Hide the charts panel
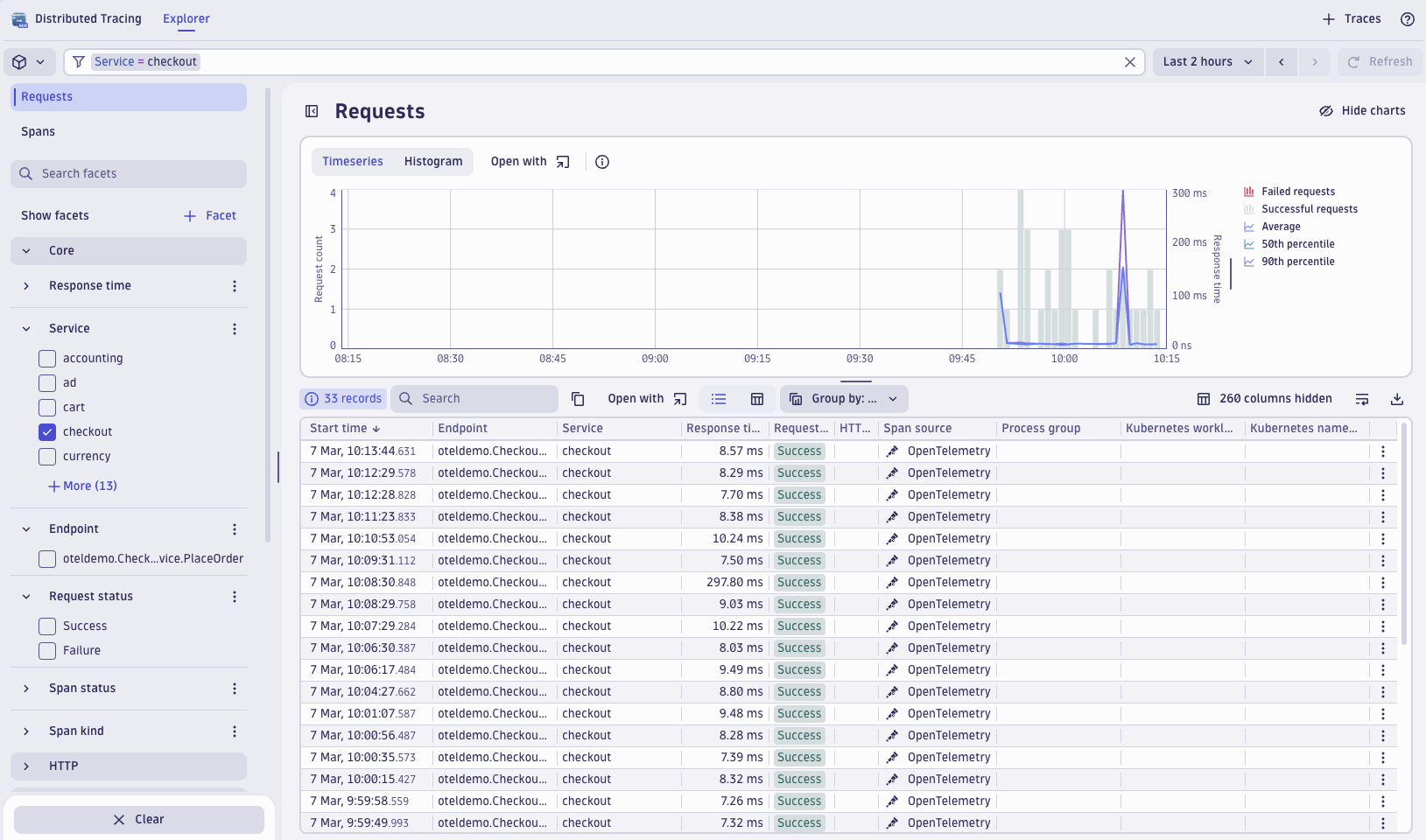Image resolution: width=1426 pixels, height=840 pixels. [1362, 110]
